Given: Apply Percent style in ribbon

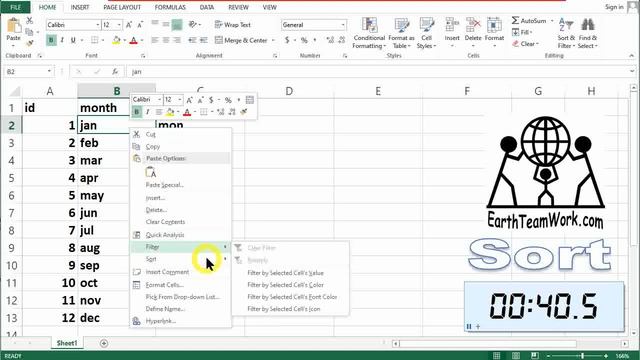Looking at the screenshot, I should click(304, 40).
